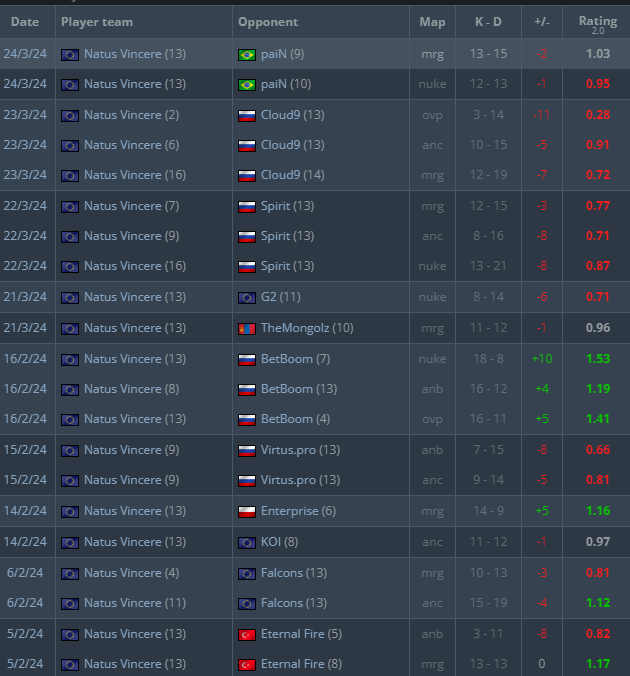Click the Czech flag beside Enterprise
Image resolution: width=630 pixels, height=676 pixels.
[247, 511]
